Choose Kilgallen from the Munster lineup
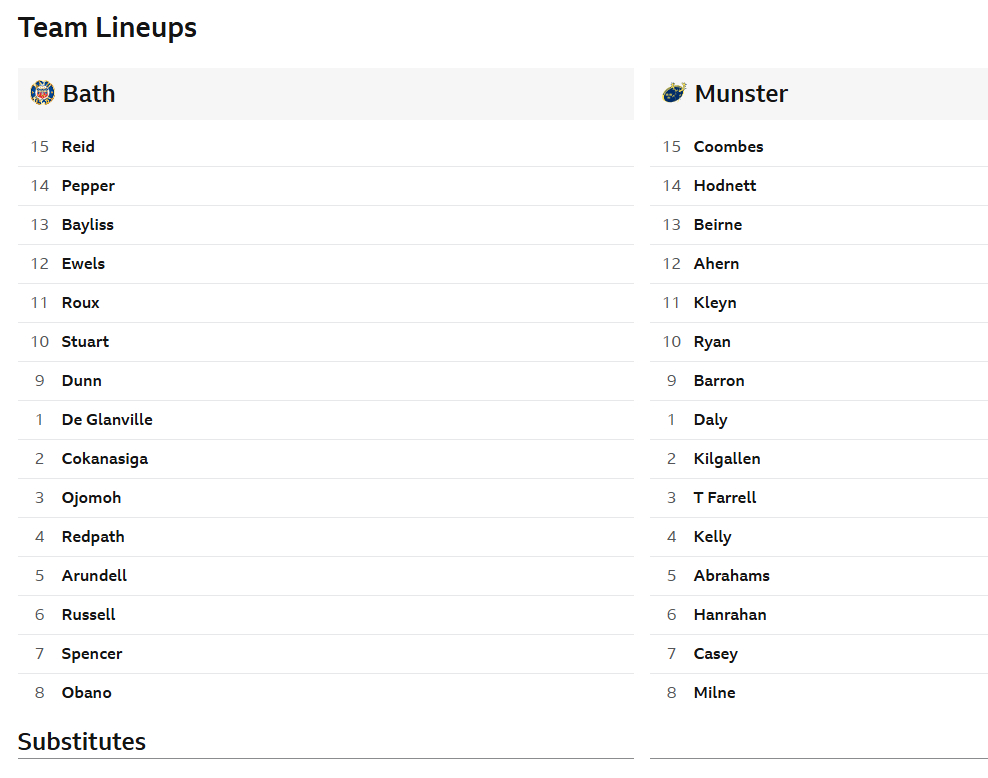Screen dimensions: 988x778 pos(727,459)
